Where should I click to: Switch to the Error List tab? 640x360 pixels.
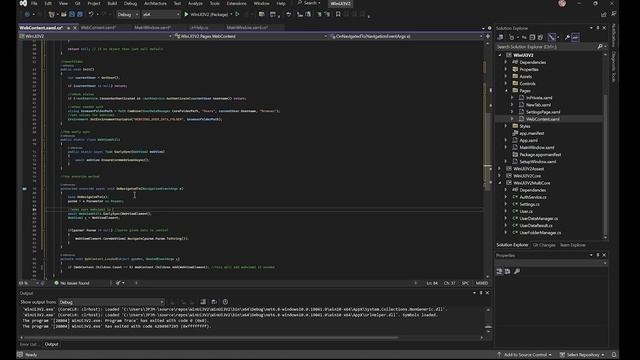29,344
